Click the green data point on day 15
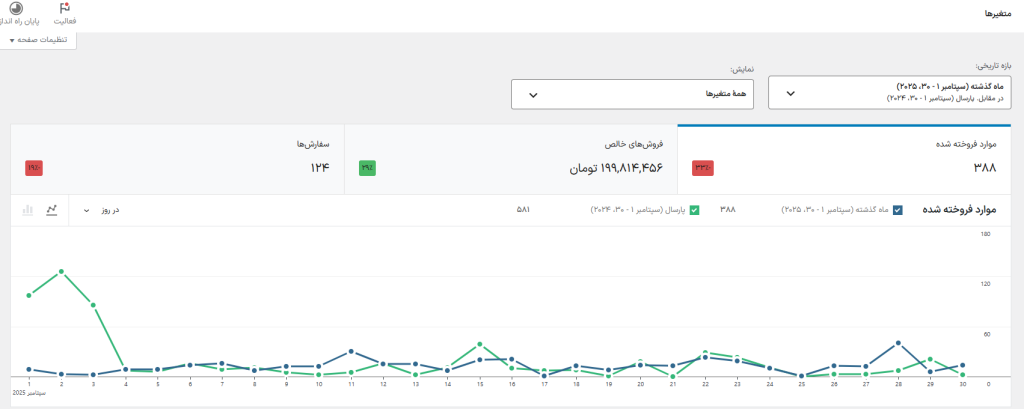The width and height of the screenshot is (1024, 409). 480,344
